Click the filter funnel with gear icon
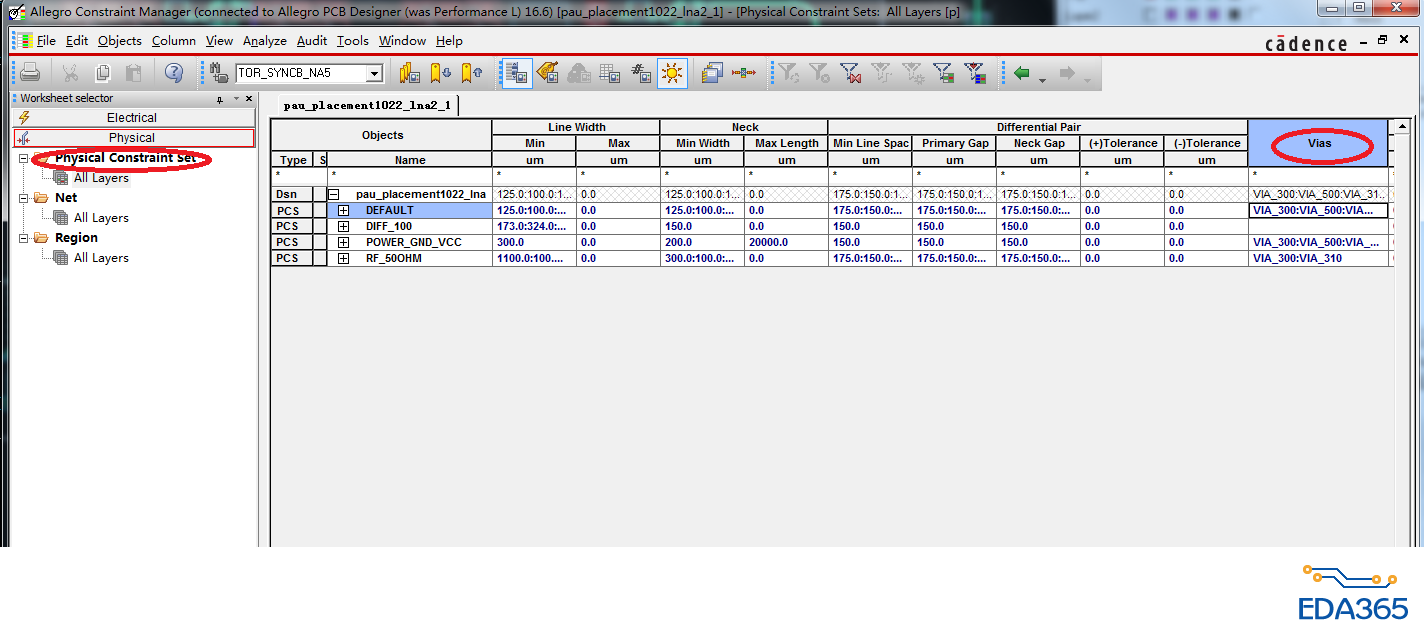 tap(913, 73)
